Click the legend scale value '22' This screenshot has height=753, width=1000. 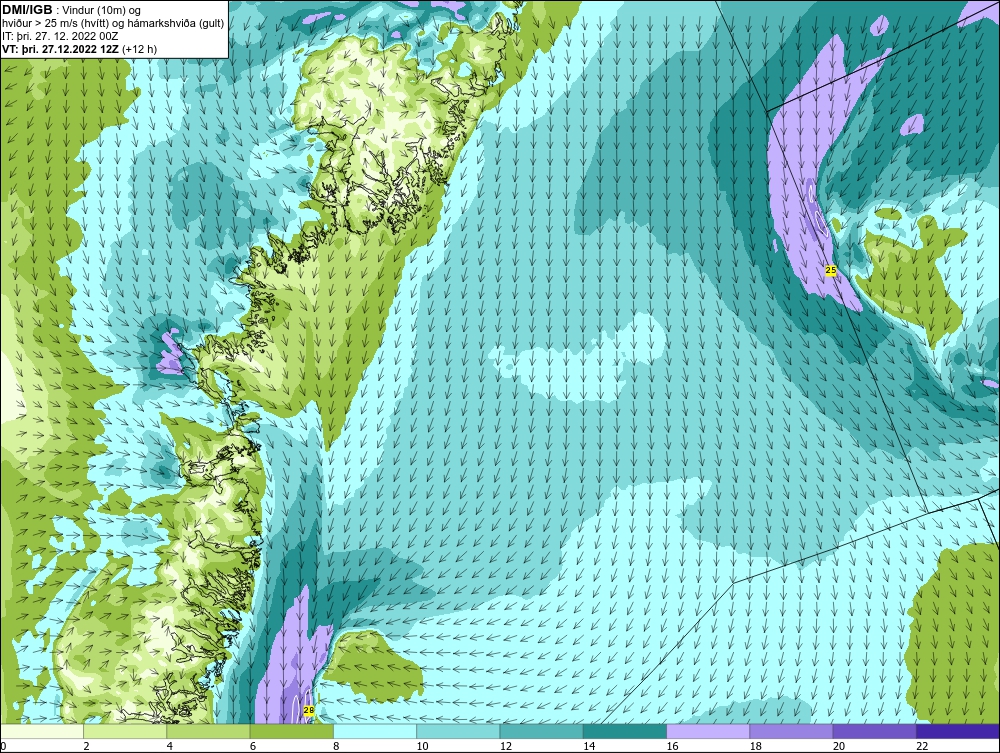coord(922,747)
